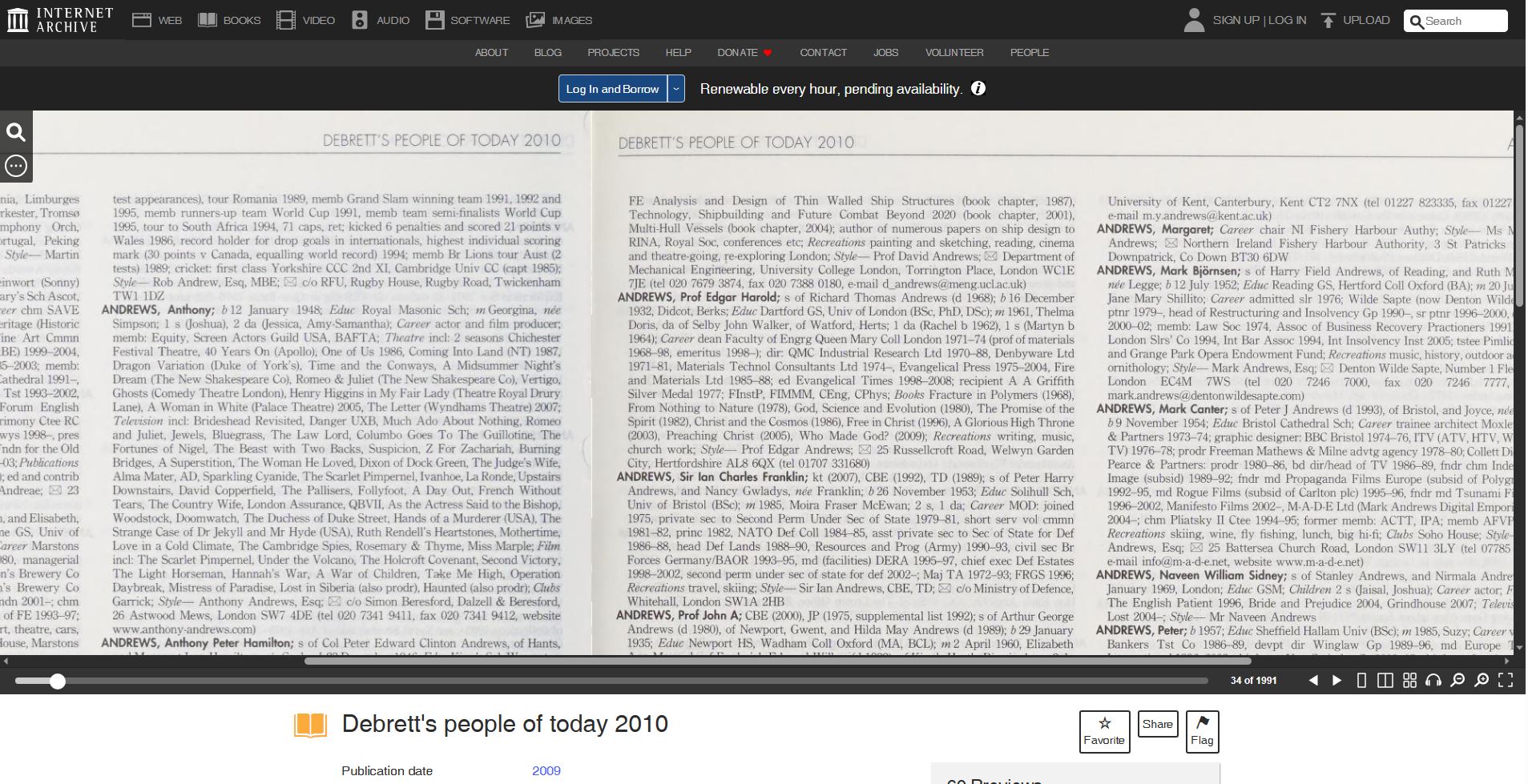Select the Upload arrow icon
Image resolution: width=1528 pixels, height=784 pixels.
click(x=1328, y=20)
